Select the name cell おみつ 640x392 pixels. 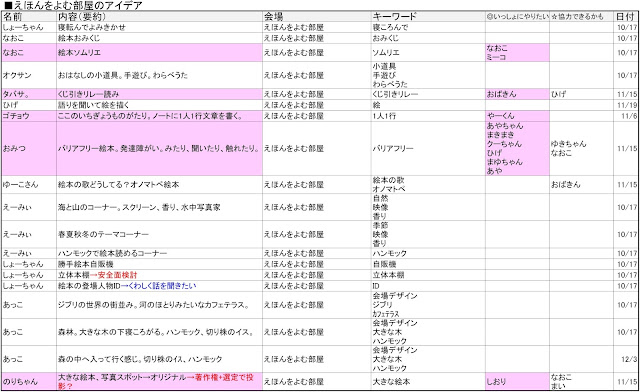point(29,149)
